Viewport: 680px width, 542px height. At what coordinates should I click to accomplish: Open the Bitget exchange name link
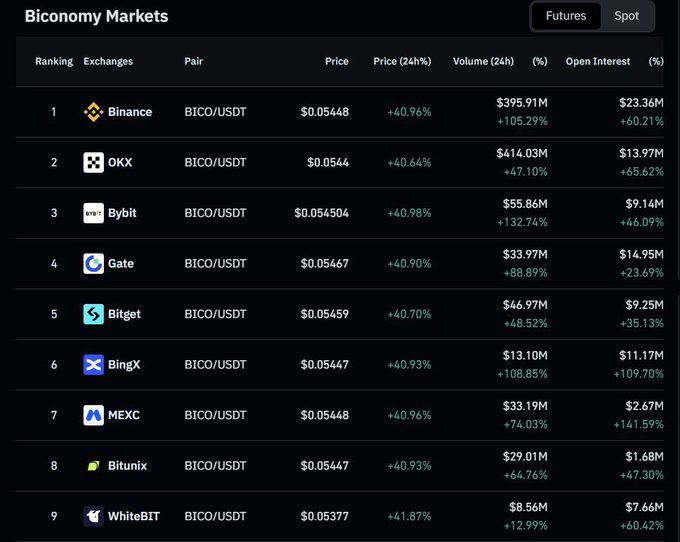[x=124, y=314]
